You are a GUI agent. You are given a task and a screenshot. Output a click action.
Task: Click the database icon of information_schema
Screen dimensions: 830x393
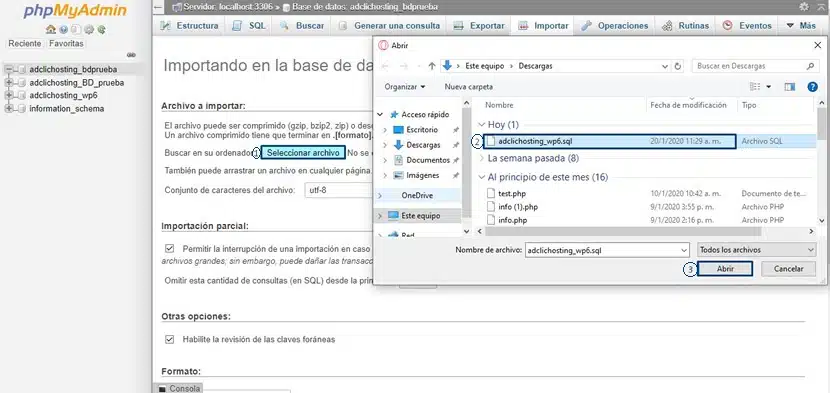[x=22, y=109]
